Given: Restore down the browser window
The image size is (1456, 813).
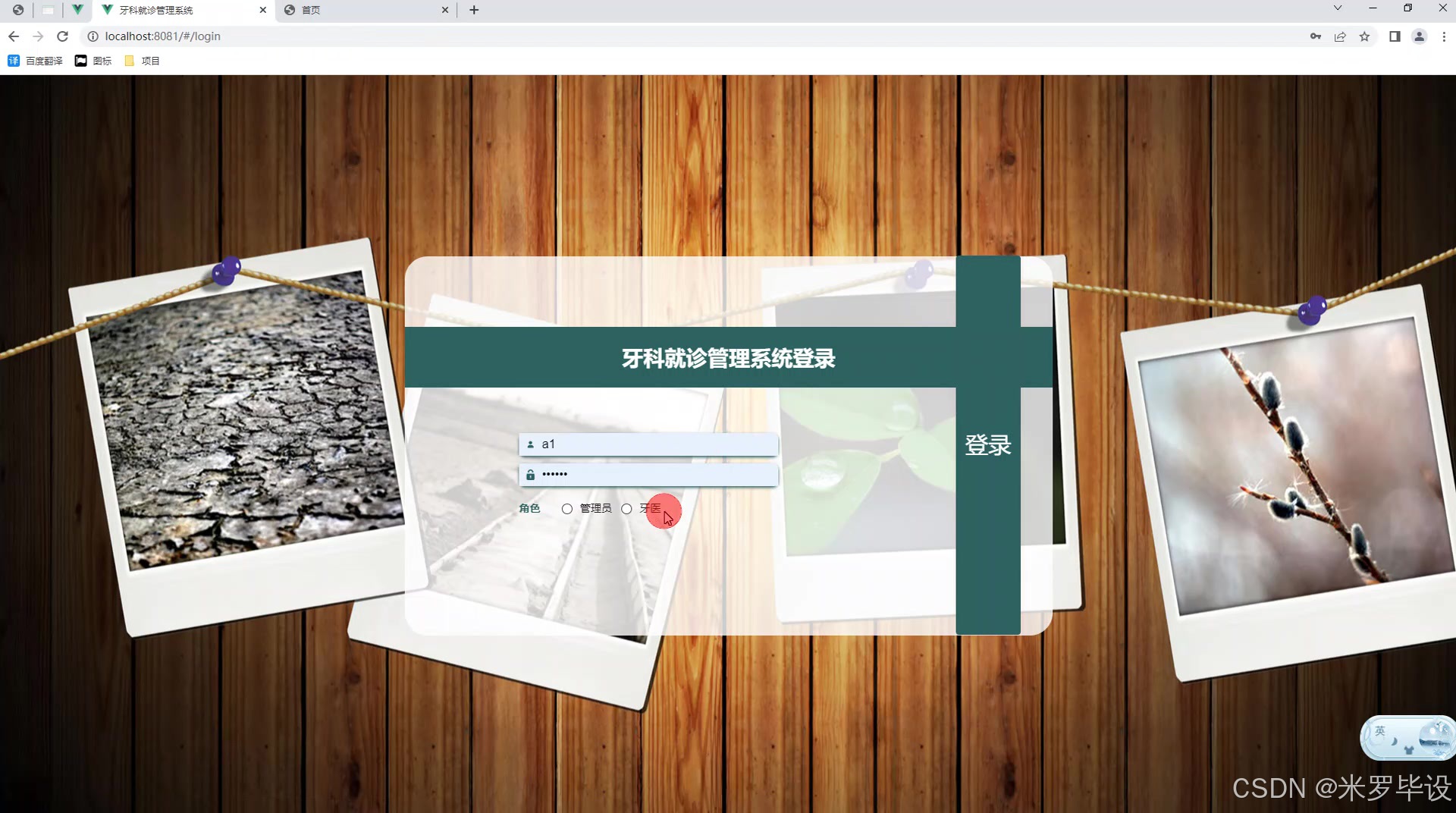Looking at the screenshot, I should pos(1407,8).
